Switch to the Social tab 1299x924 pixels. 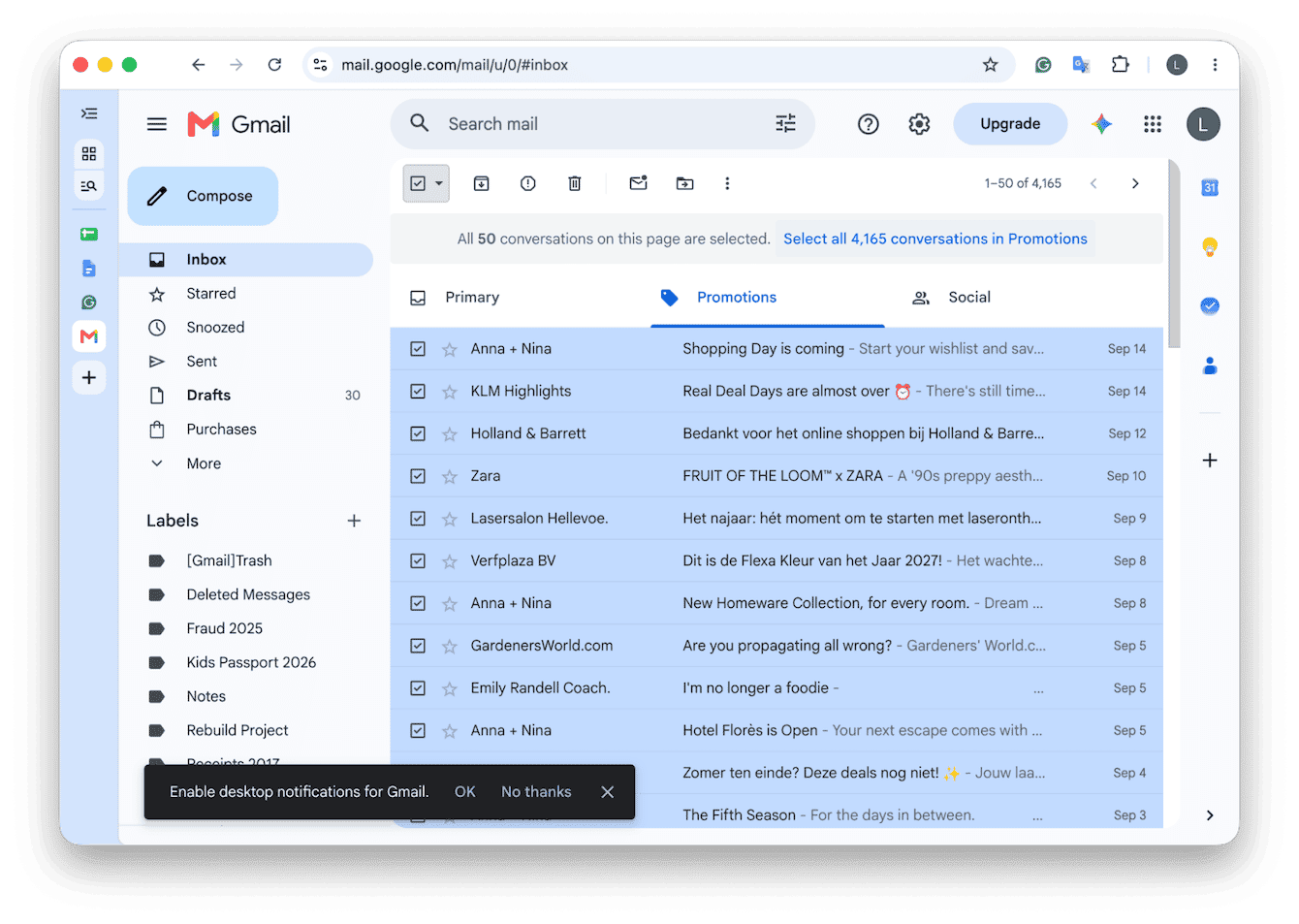[969, 298]
